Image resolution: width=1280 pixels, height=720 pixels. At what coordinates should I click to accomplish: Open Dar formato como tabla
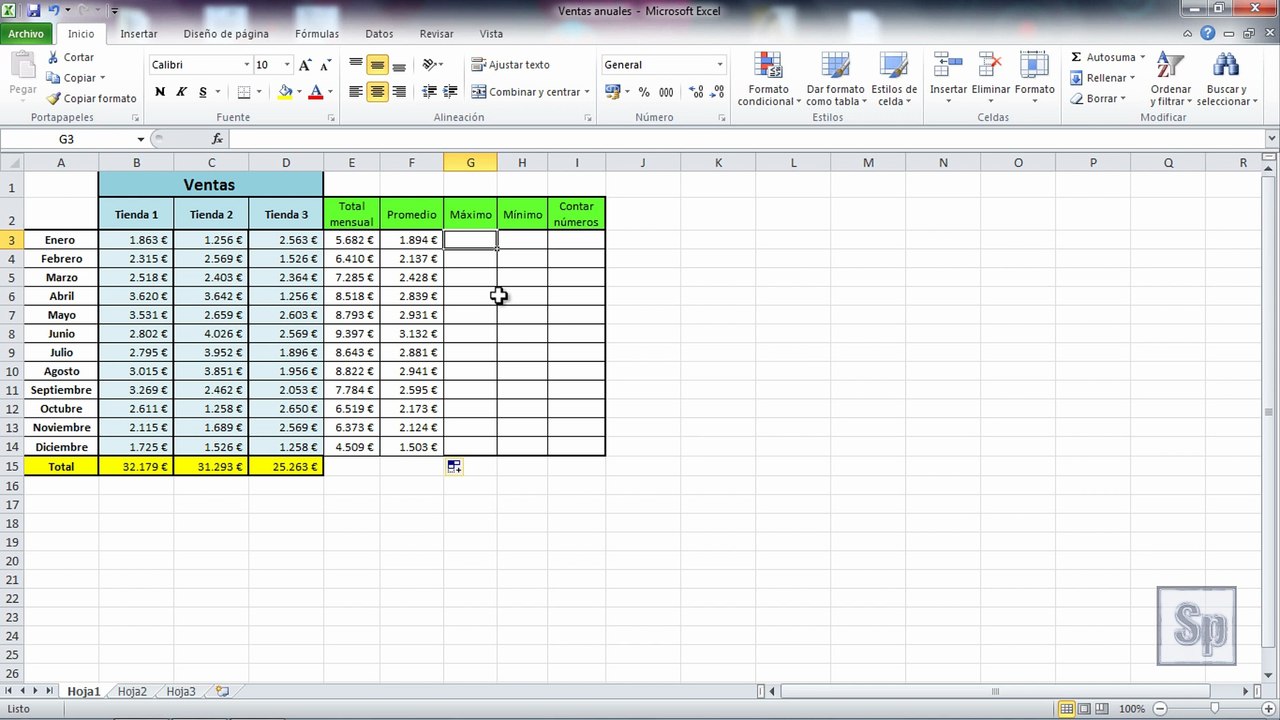pyautogui.click(x=834, y=80)
